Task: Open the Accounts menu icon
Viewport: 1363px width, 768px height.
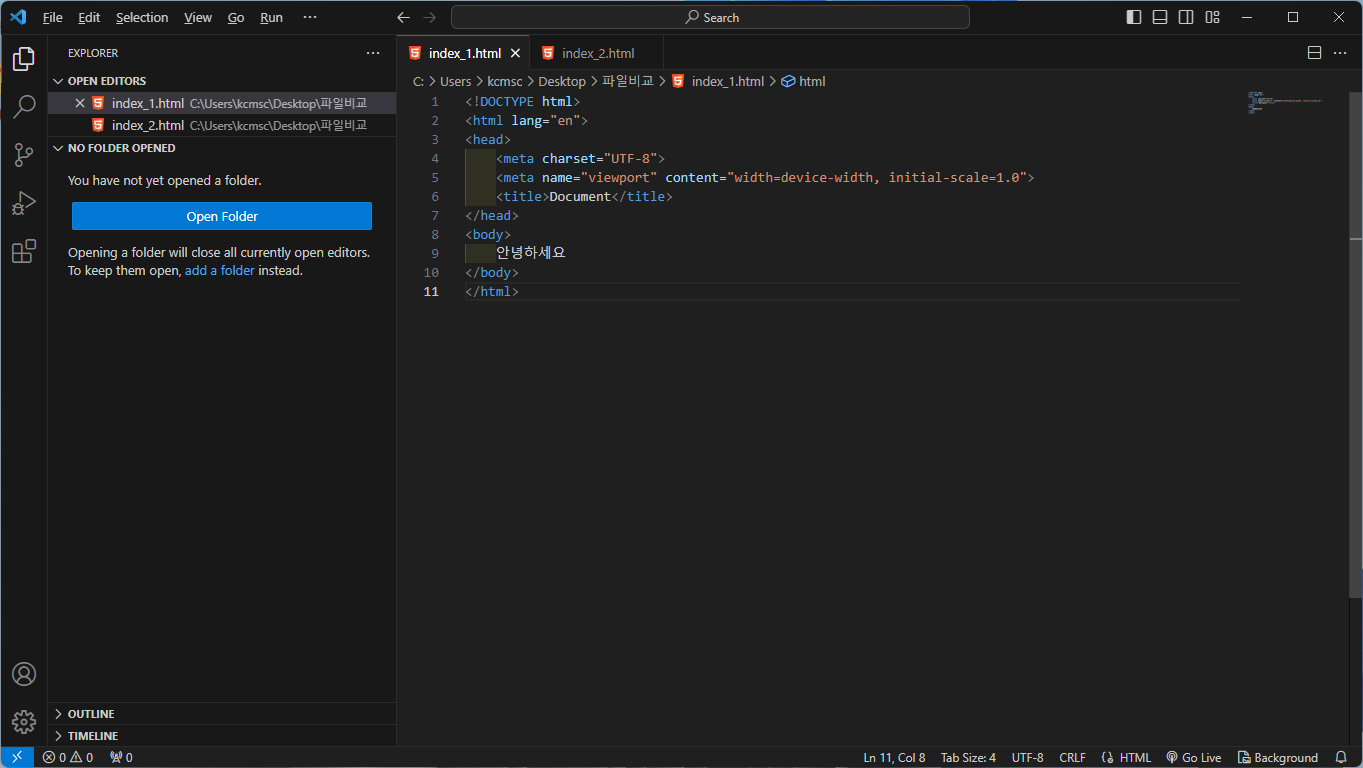Action: click(24, 674)
